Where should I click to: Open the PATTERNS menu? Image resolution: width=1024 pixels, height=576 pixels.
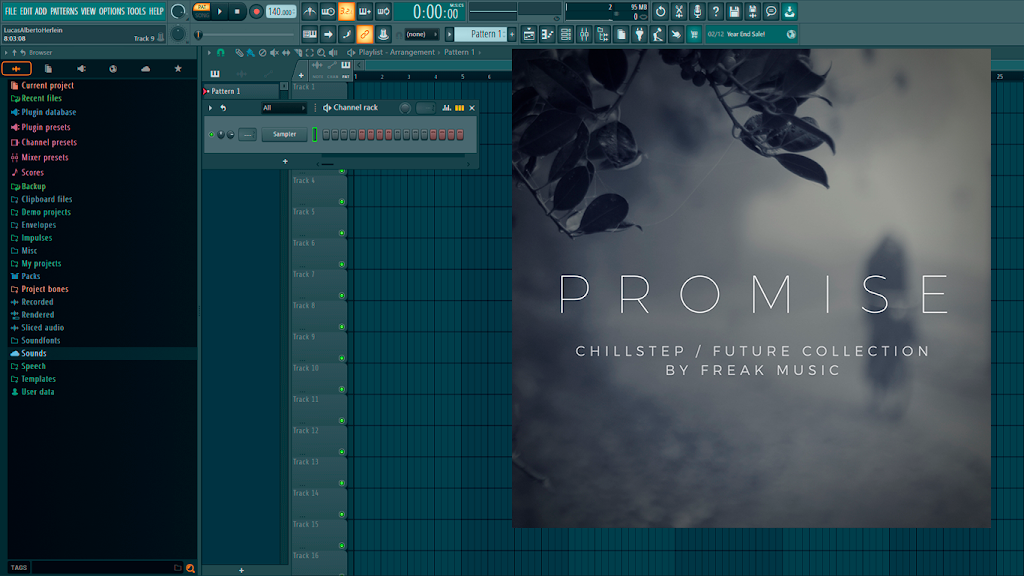[64, 11]
